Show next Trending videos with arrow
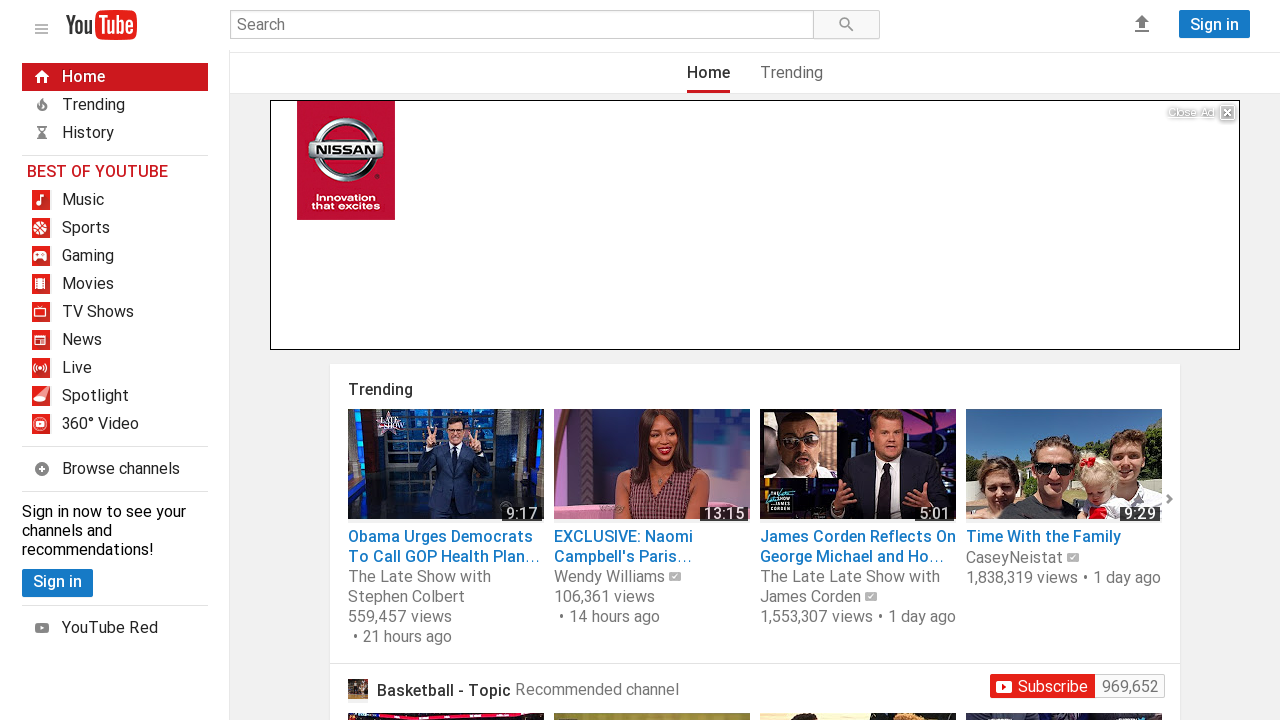1280x720 pixels. click(x=1169, y=499)
